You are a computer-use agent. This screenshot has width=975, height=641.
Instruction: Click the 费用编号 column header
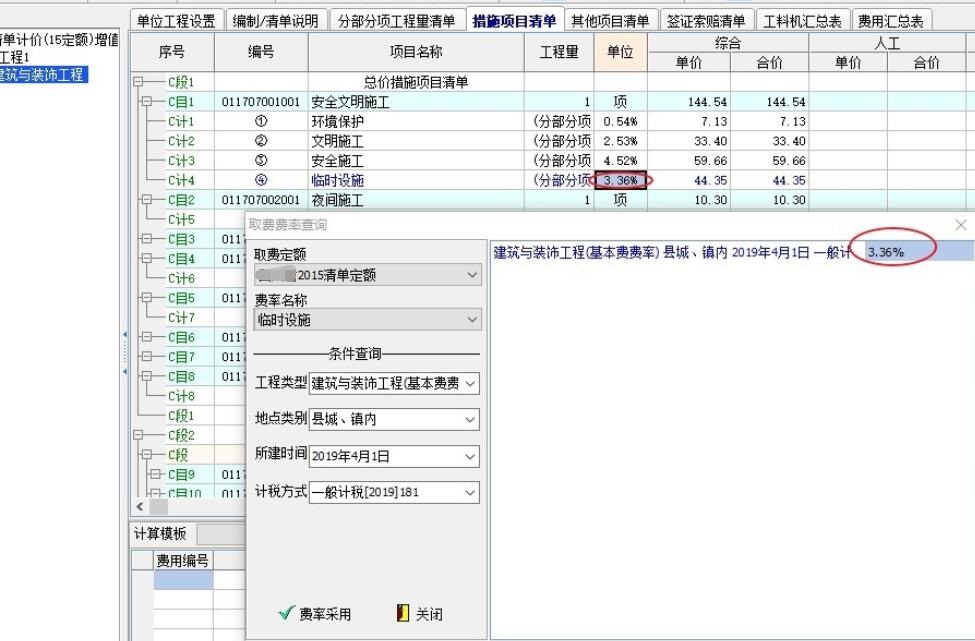(x=182, y=561)
